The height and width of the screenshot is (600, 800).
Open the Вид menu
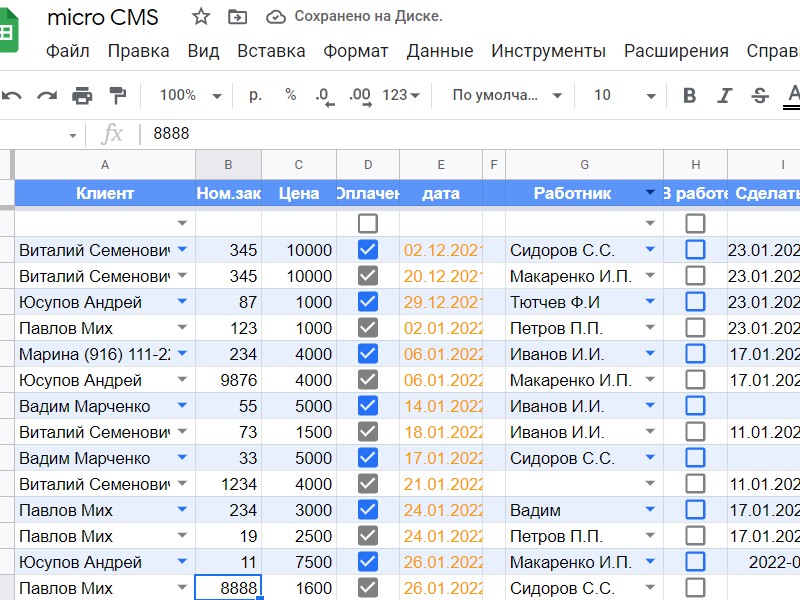[203, 51]
